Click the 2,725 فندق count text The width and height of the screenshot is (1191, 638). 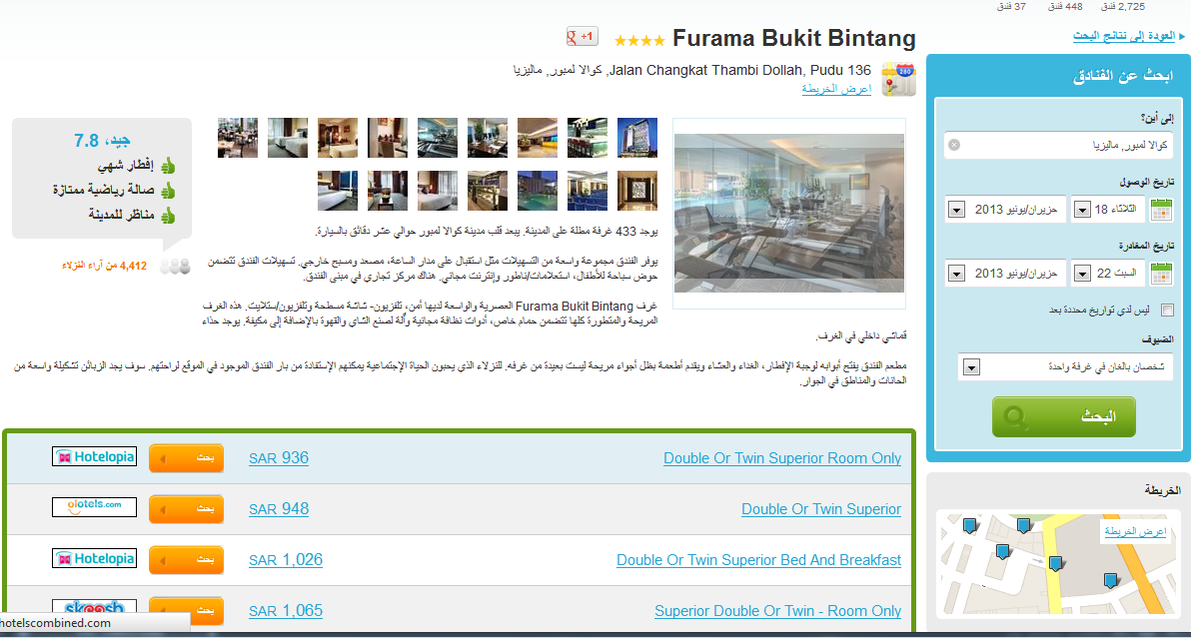1123,6
